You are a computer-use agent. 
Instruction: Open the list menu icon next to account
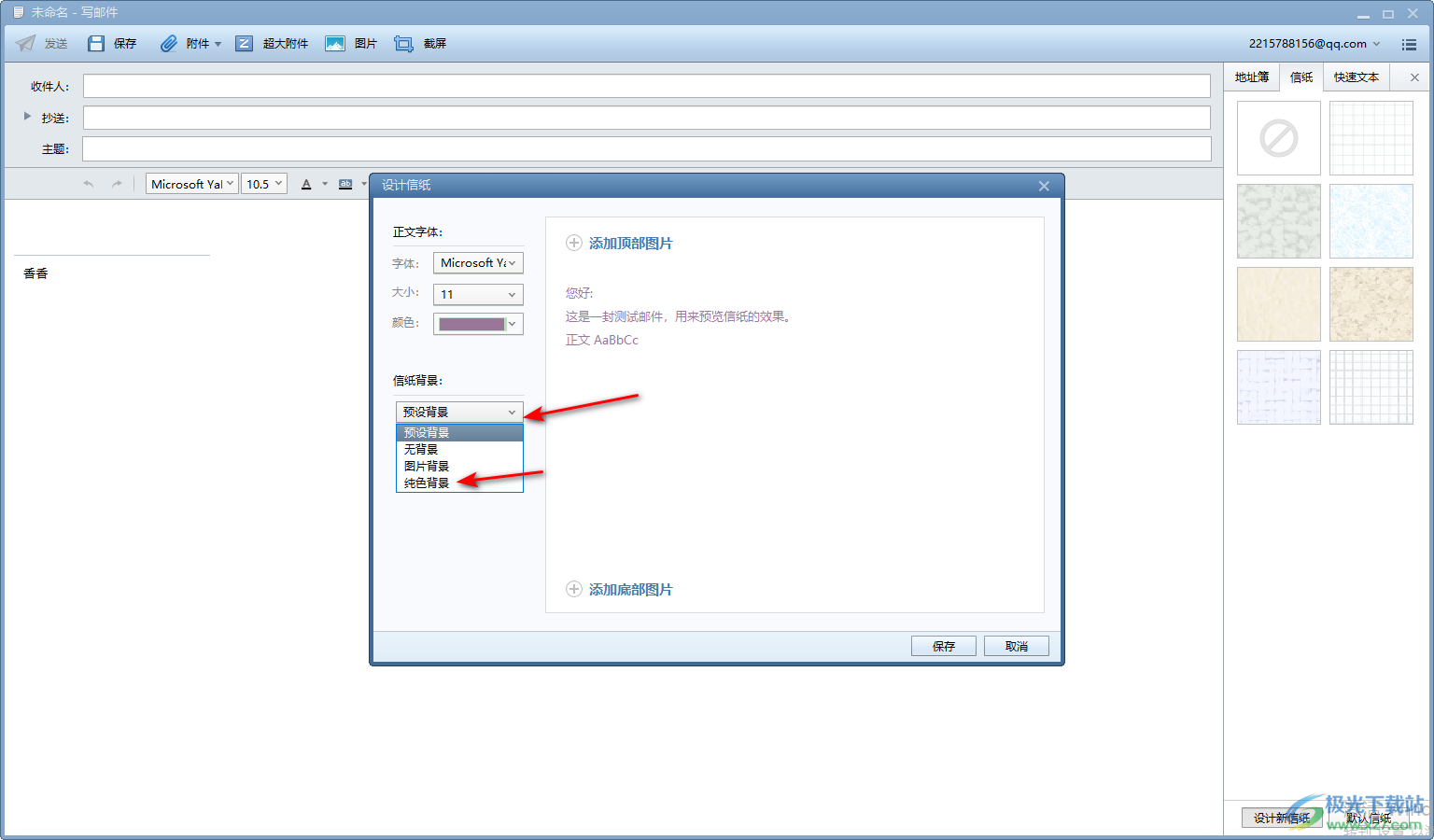pyautogui.click(x=1409, y=44)
